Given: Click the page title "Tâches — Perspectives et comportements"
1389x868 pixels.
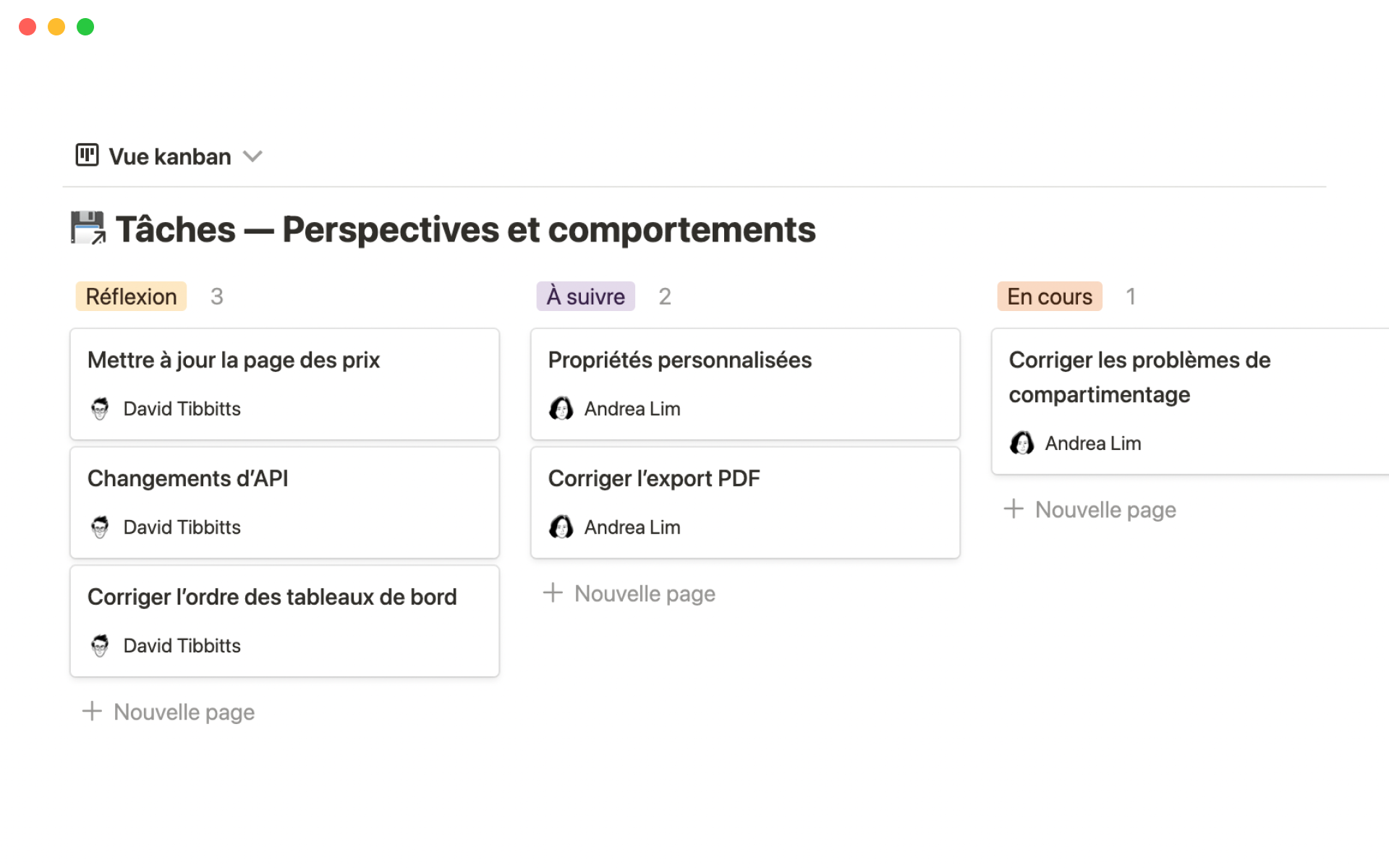Looking at the screenshot, I should point(467,229).
